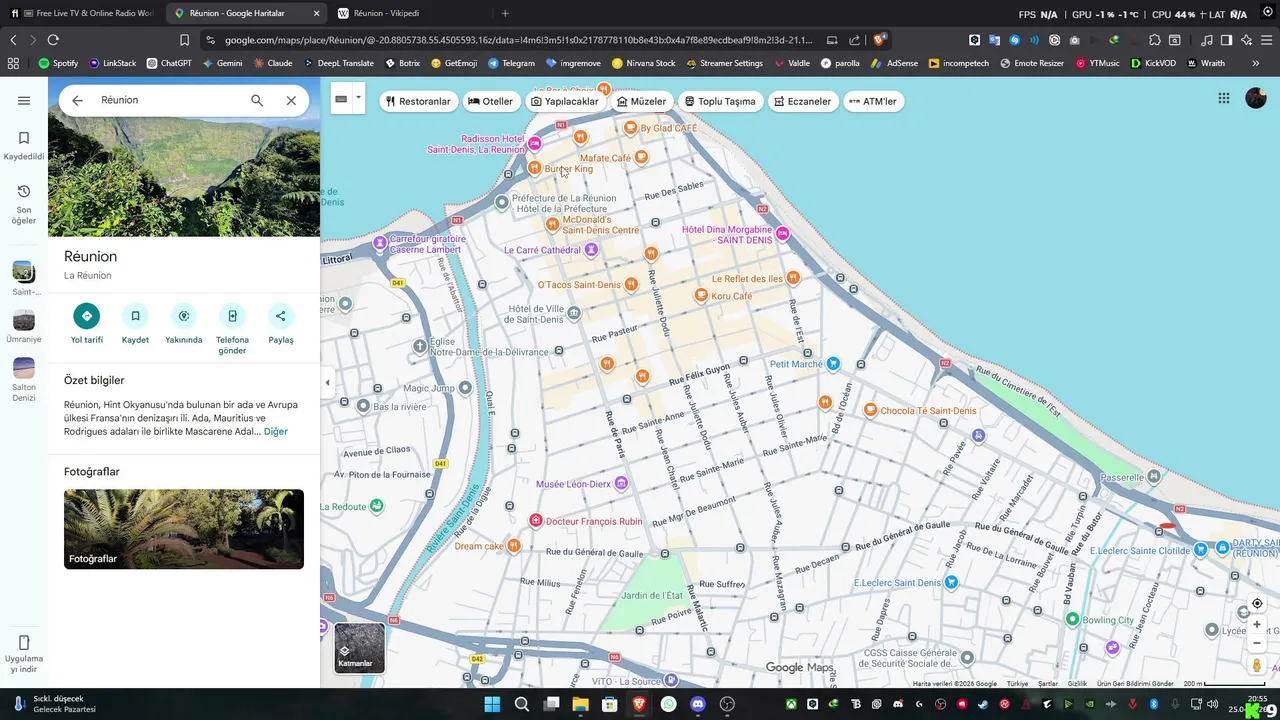Viewport: 1280px width, 720px height.
Task: Open the DeepL Translate bookmark
Action: coord(337,63)
